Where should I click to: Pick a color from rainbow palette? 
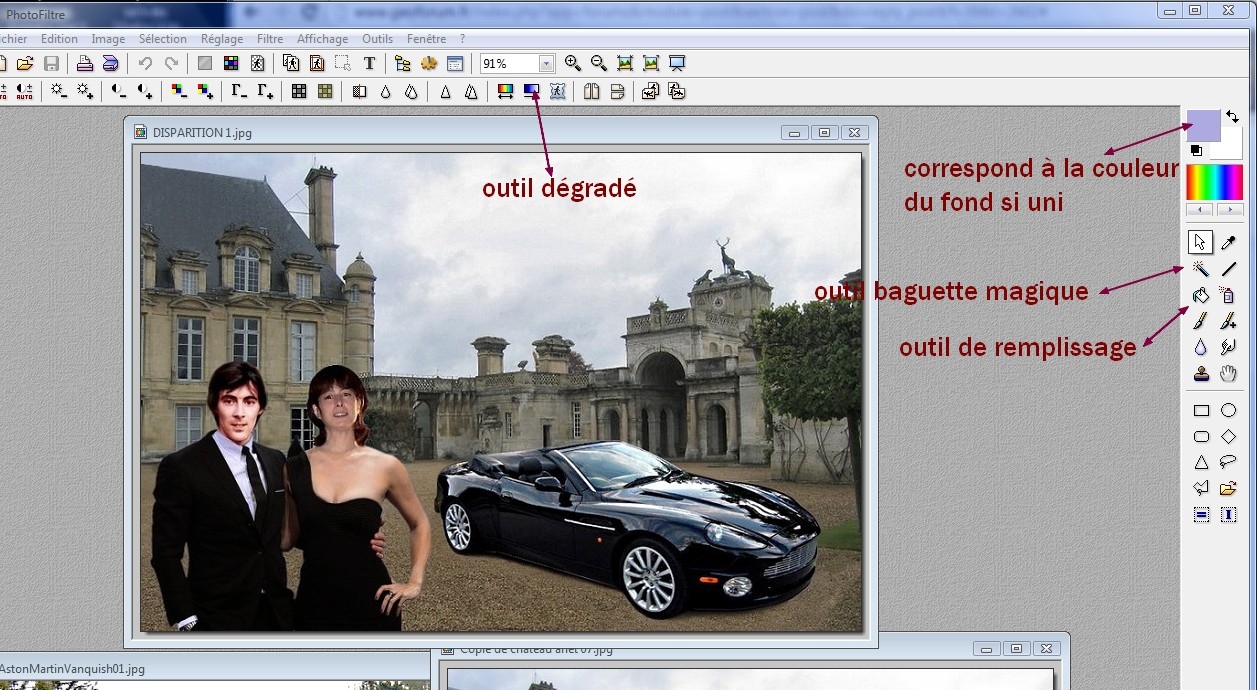[1214, 182]
